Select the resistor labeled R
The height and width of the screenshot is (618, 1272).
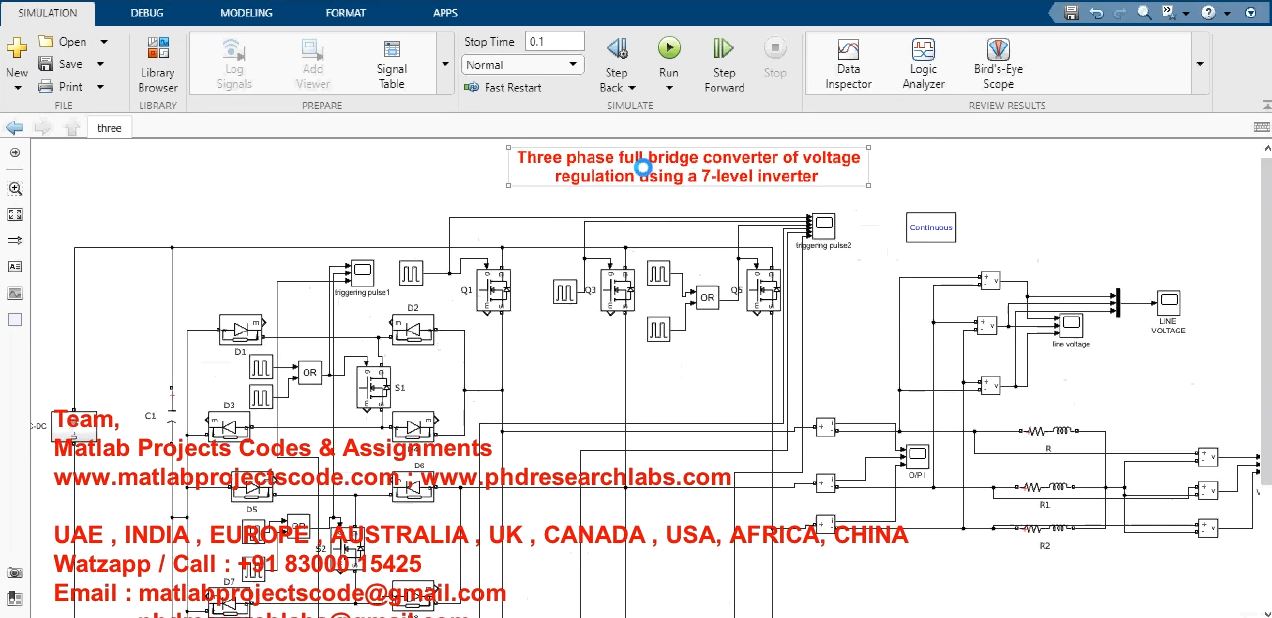tap(1047, 431)
